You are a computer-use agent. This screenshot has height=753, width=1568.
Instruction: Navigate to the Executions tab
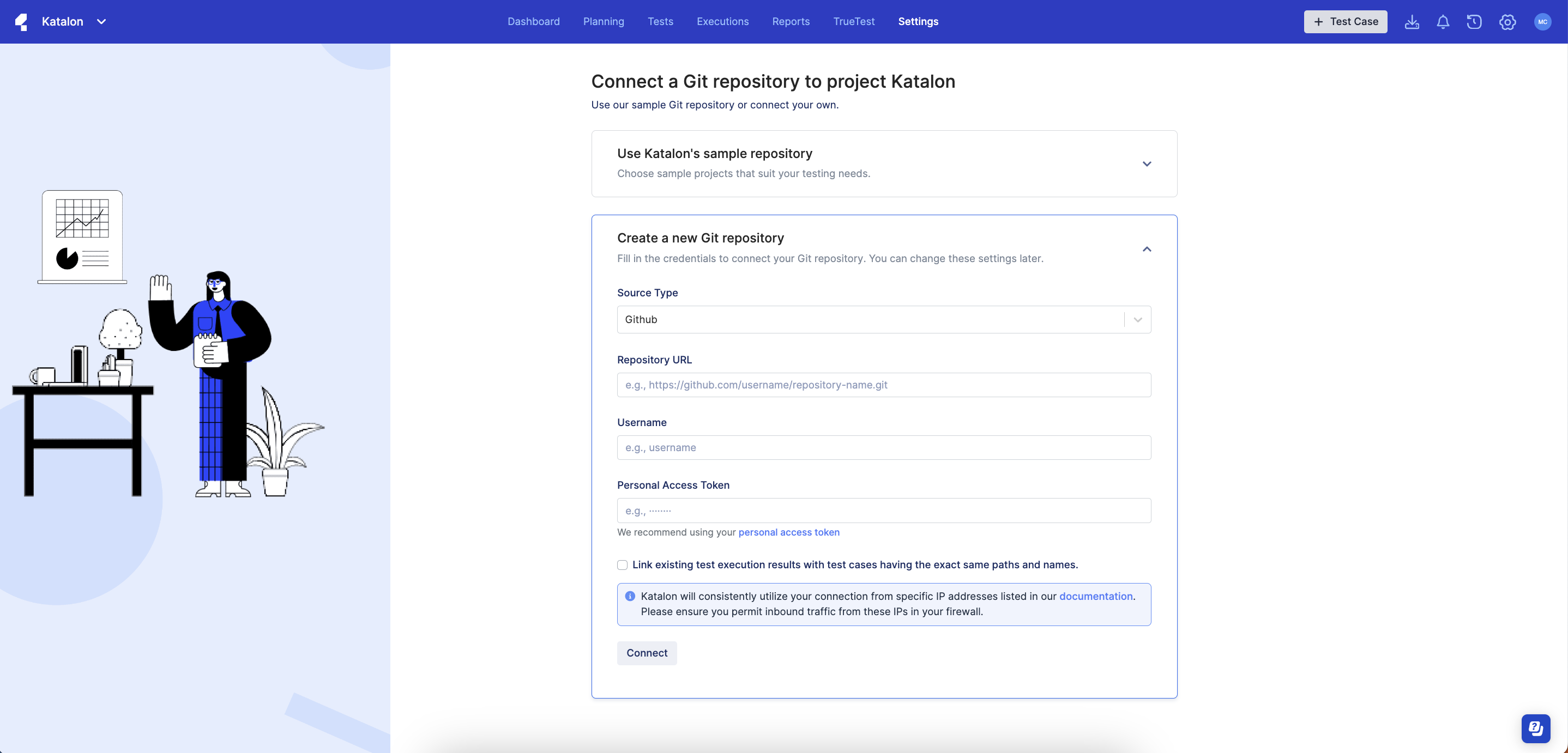(722, 21)
